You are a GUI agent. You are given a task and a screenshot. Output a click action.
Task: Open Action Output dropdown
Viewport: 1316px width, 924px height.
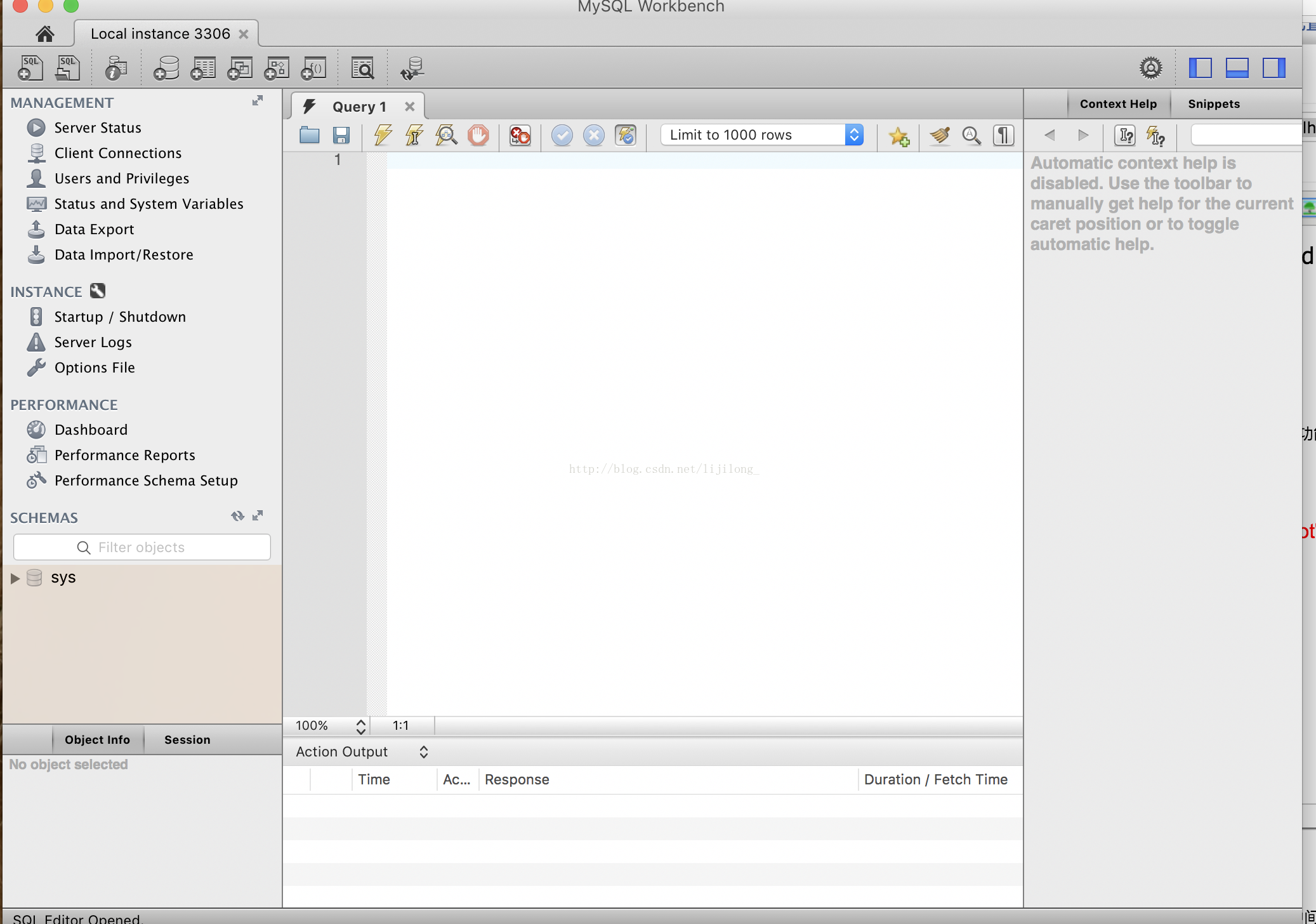362,752
